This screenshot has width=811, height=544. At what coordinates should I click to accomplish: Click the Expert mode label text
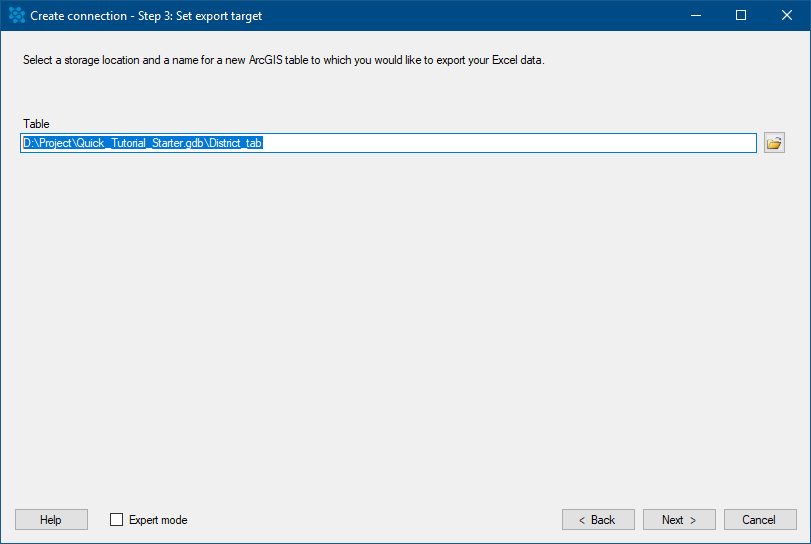[158, 520]
